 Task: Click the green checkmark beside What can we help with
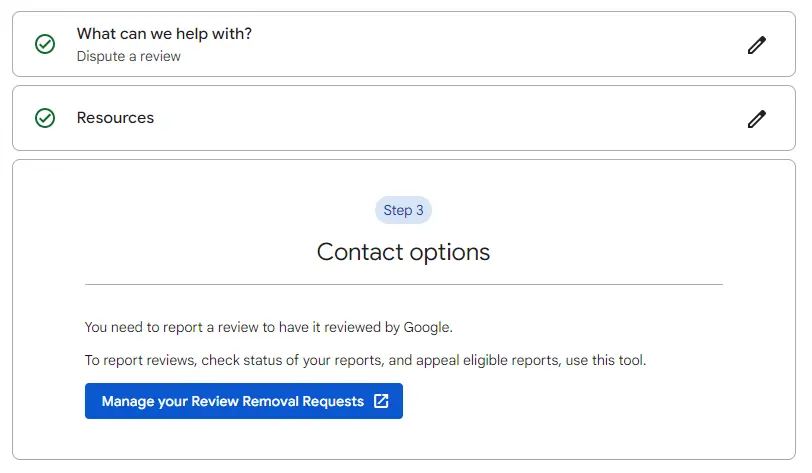click(45, 44)
